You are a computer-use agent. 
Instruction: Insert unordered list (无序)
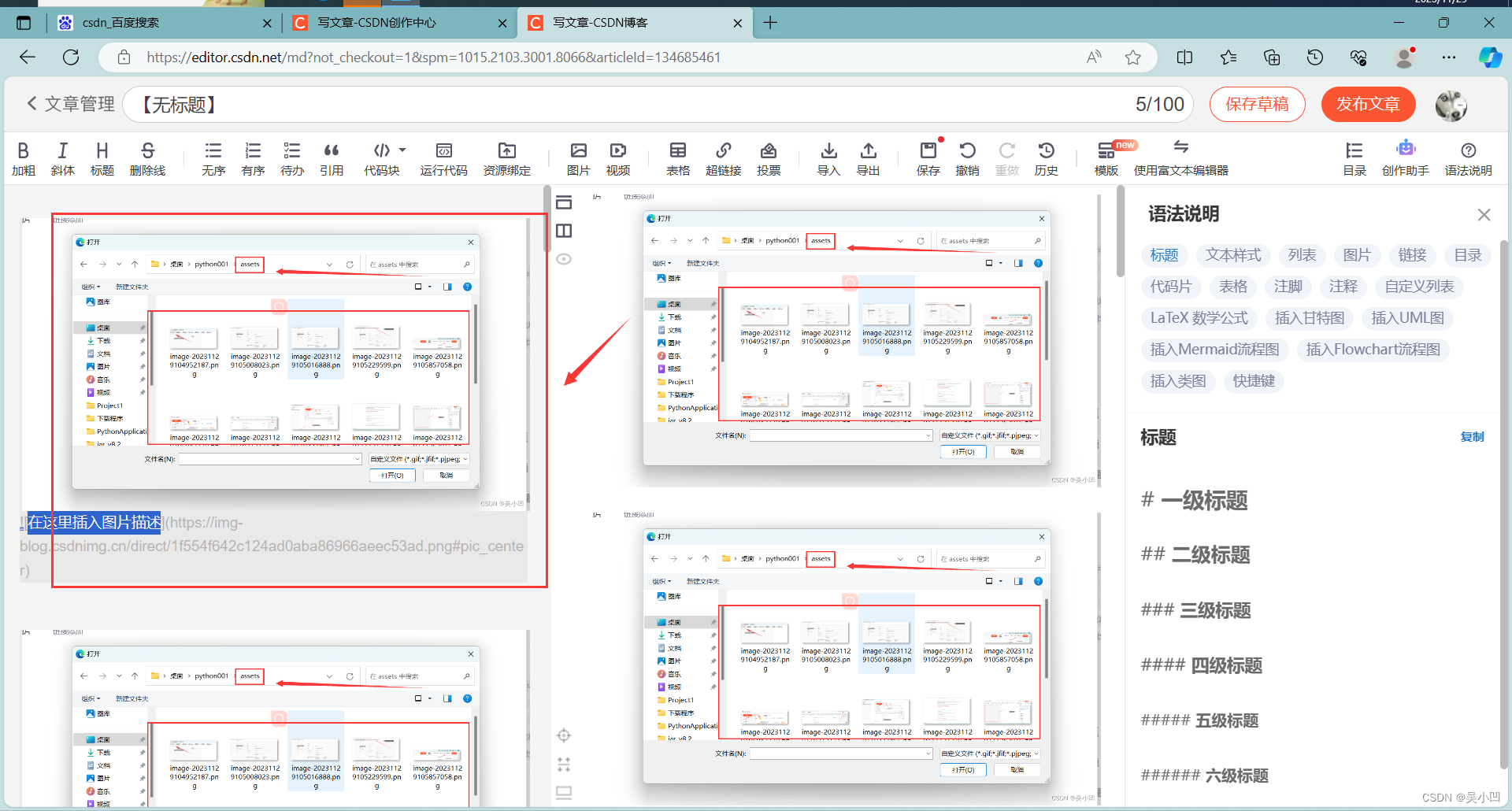pyautogui.click(x=213, y=158)
